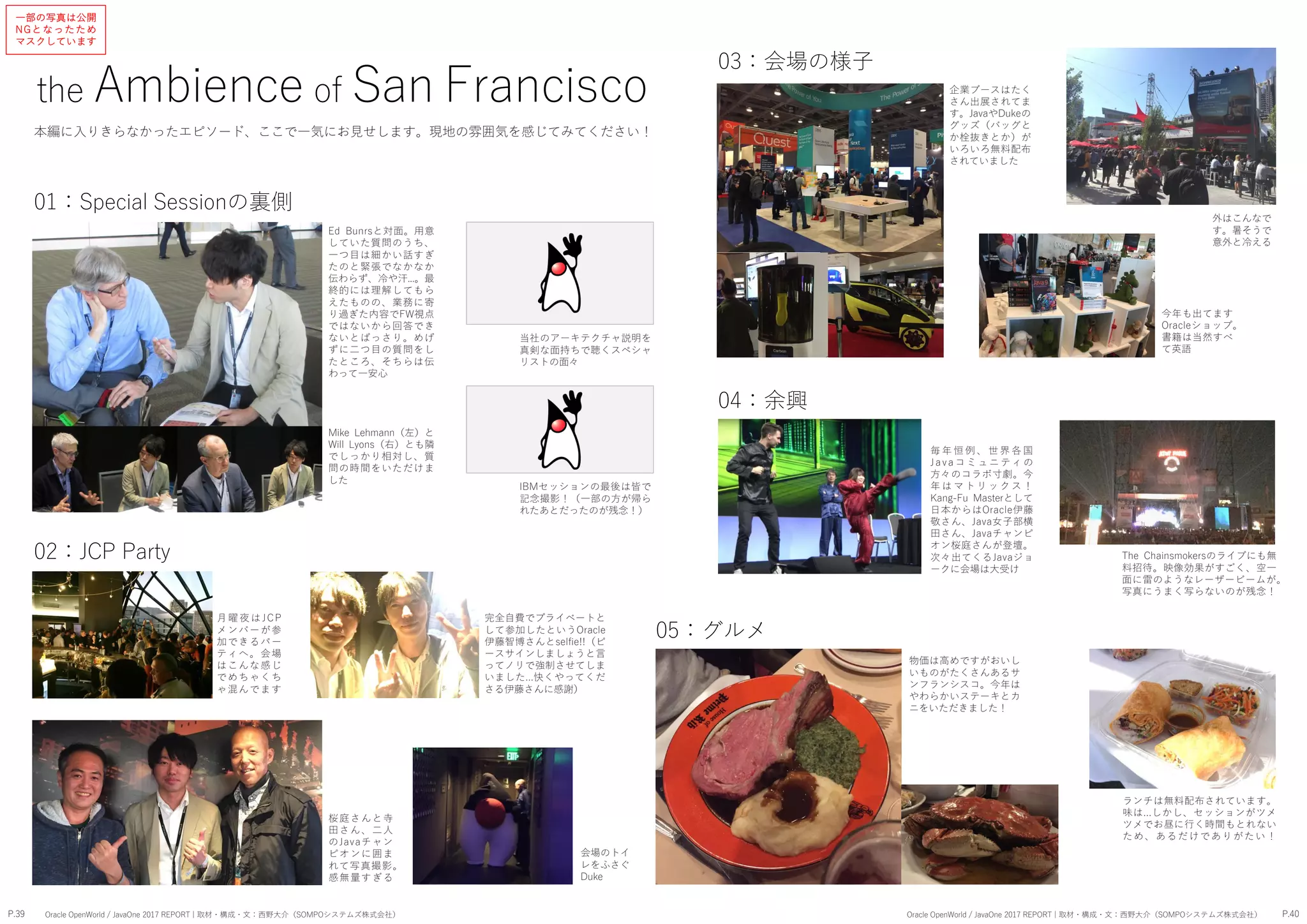Open the prime rib steak plate photo
The height and width of the screenshot is (924, 1307).
tap(778, 766)
